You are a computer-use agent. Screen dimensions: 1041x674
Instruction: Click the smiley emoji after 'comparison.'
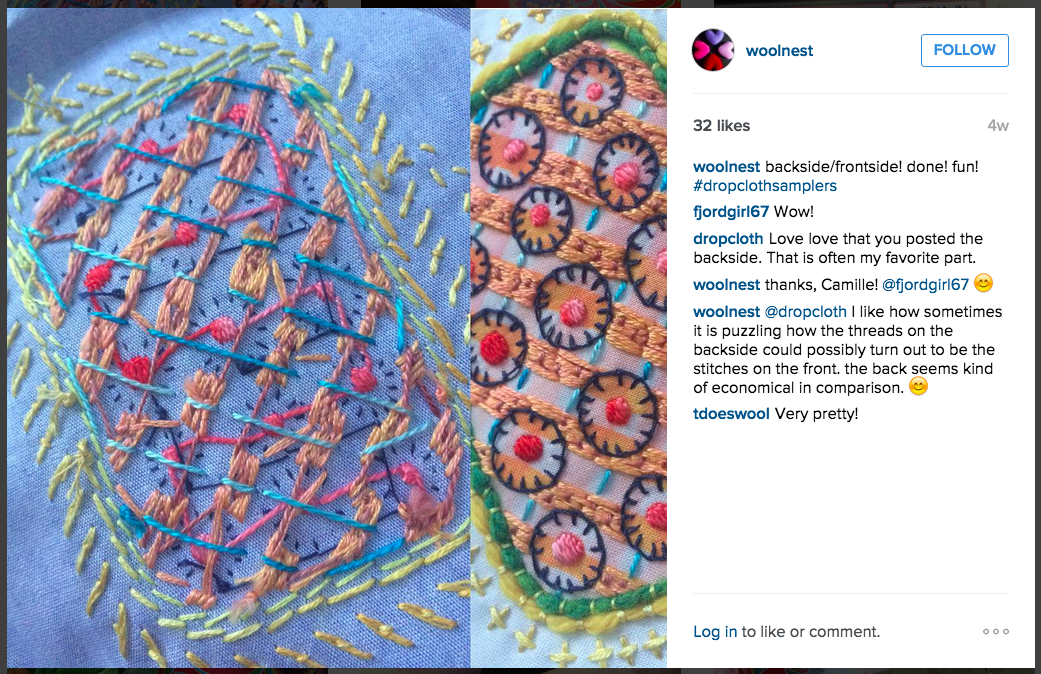tap(918, 386)
